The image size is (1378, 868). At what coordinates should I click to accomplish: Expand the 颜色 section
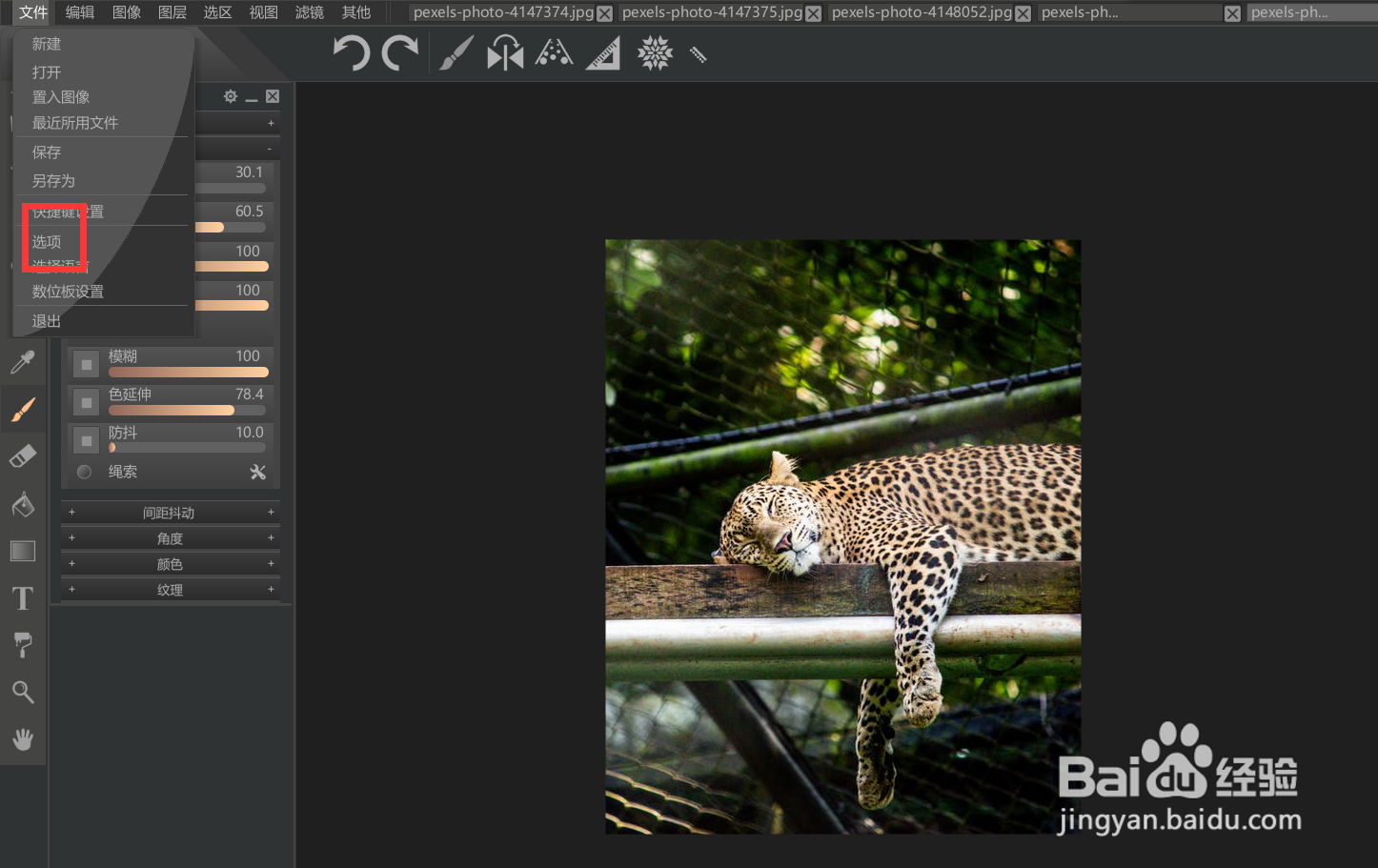[171, 564]
